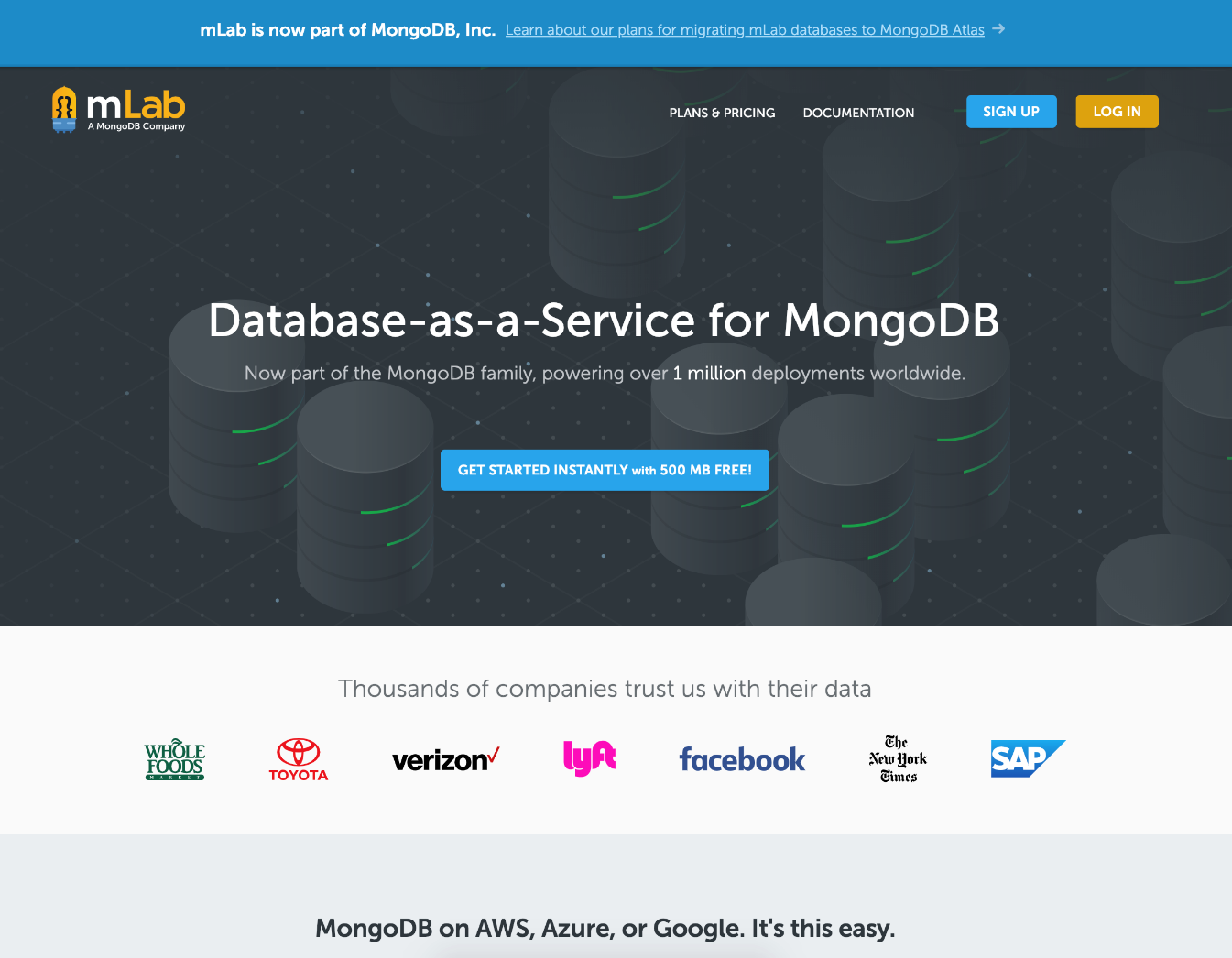
Task: Click the Toyota logo
Action: 299,759
